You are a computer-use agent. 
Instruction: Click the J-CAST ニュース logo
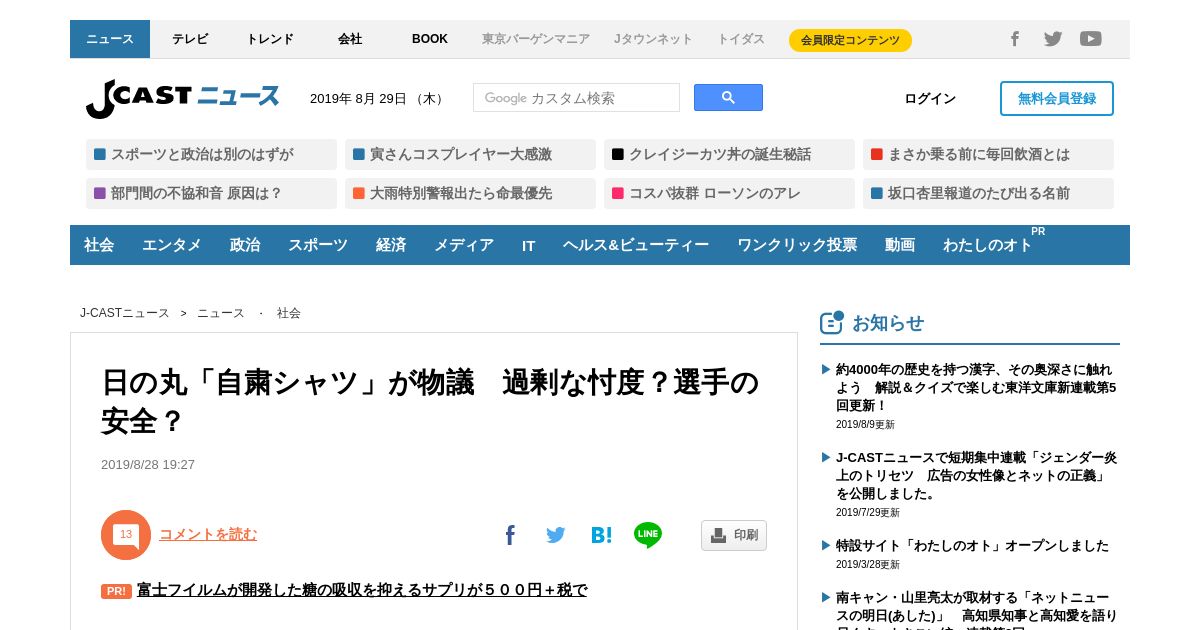pyautogui.click(x=183, y=98)
